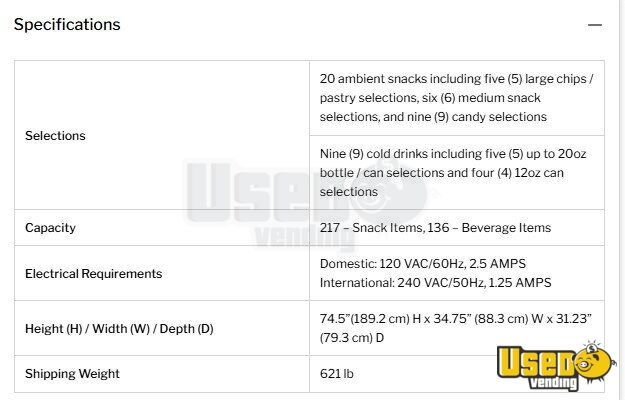Select the Shipping Weight row label
The width and height of the screenshot is (625, 400).
[72, 373]
